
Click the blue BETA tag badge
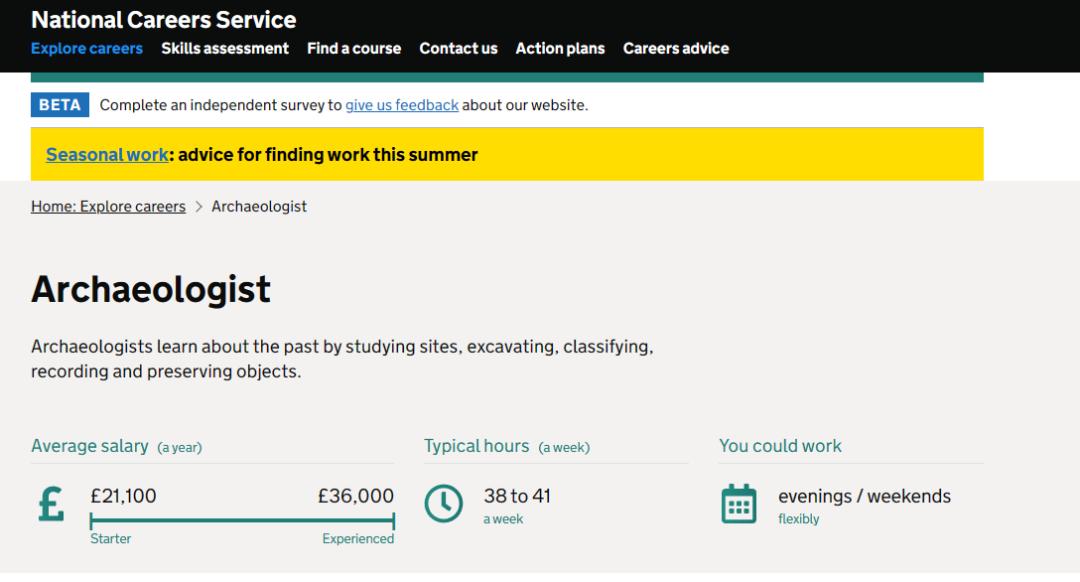(60, 105)
